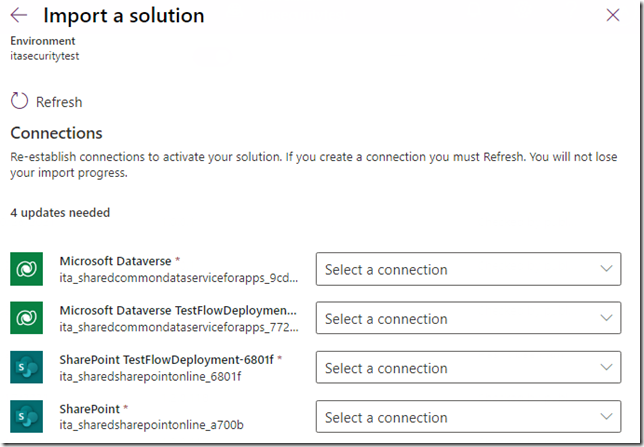This screenshot has width=644, height=447.
Task: Click chevron of SharePoint a700b dropdown
Action: tap(607, 417)
